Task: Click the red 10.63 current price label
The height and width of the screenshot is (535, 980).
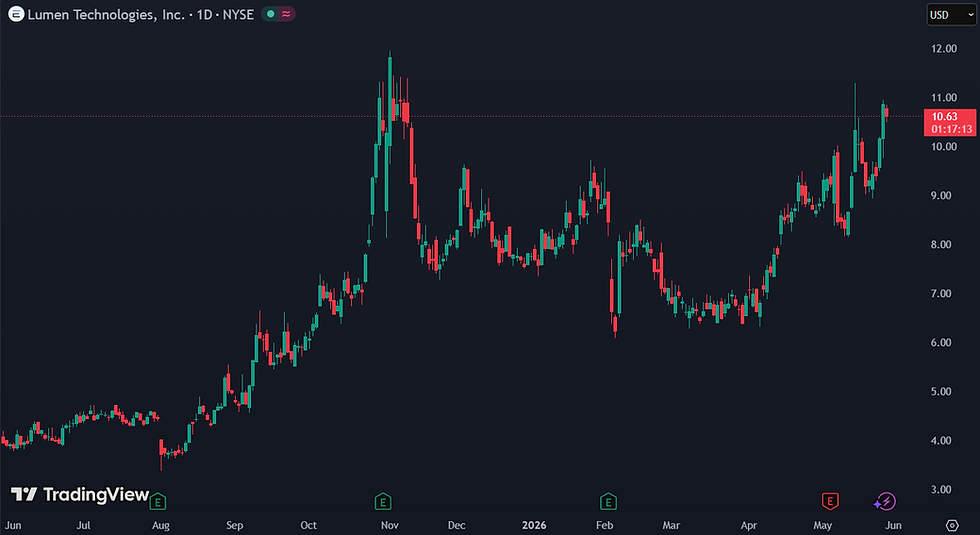Action: coord(944,116)
